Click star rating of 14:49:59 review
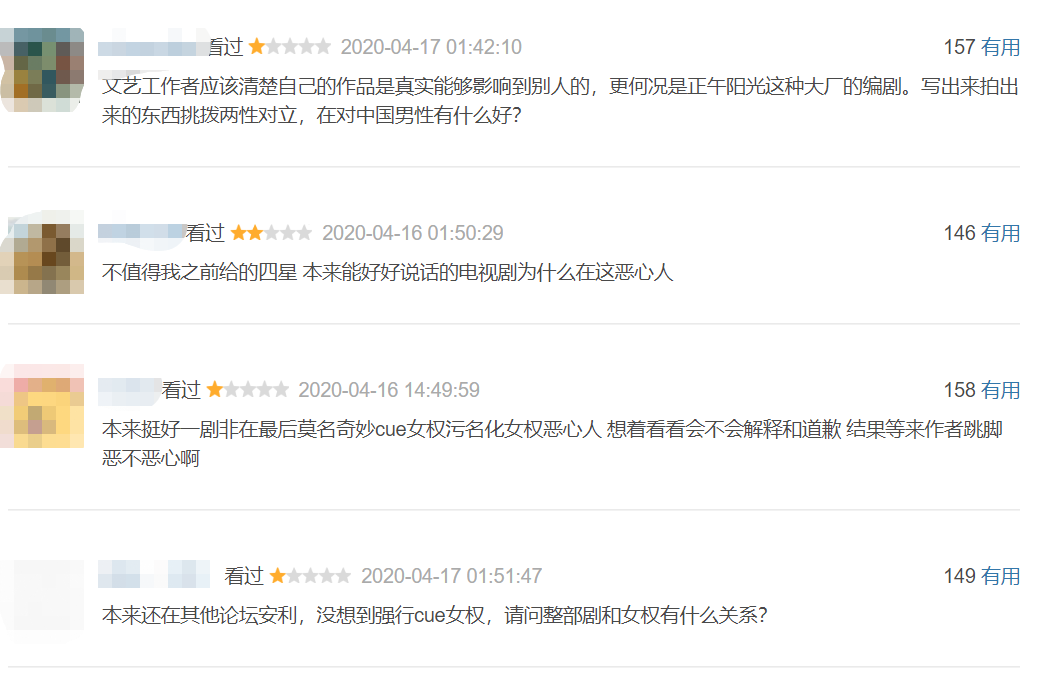 tap(248, 390)
